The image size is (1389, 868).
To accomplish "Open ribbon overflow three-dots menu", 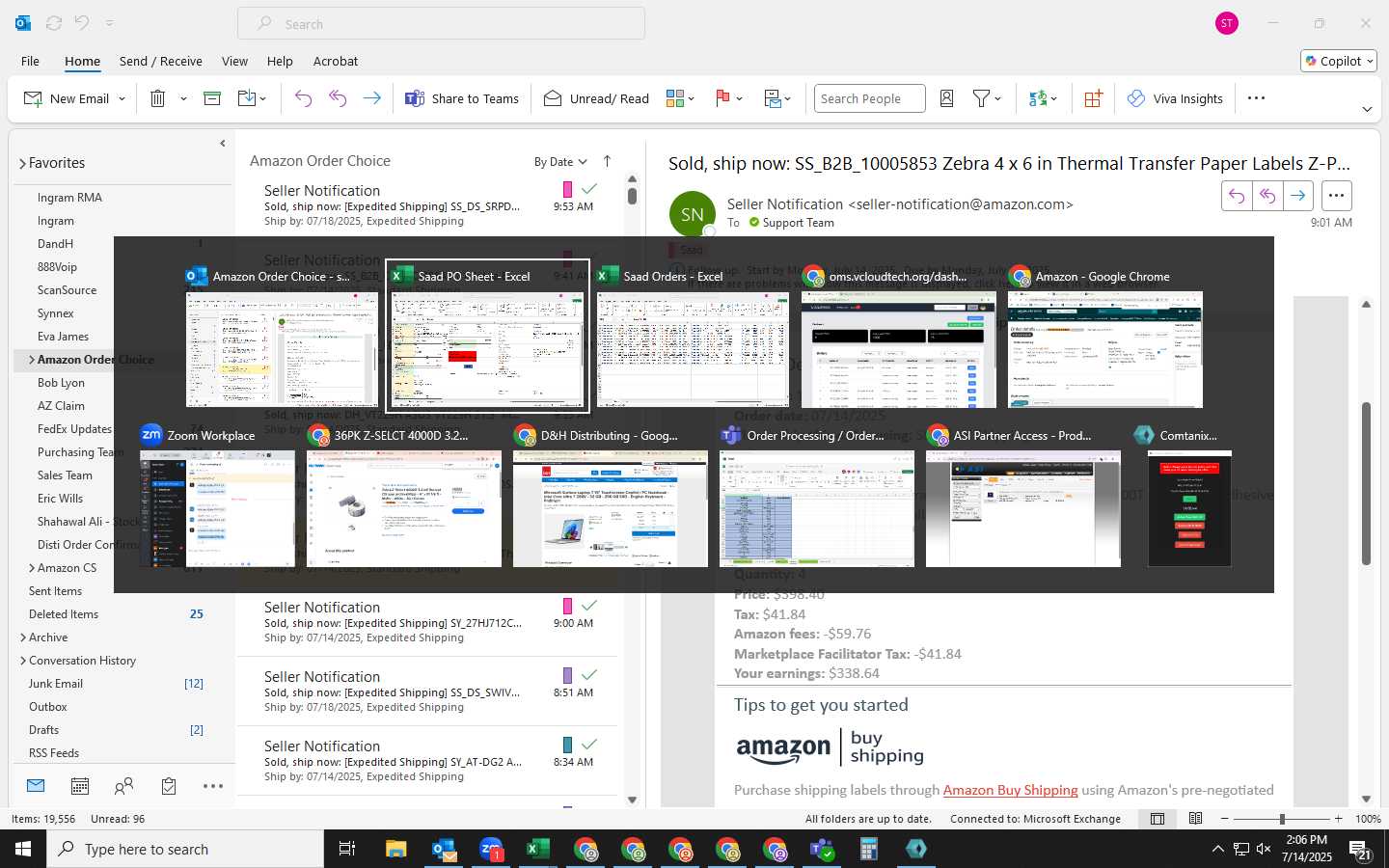I will click(1256, 98).
